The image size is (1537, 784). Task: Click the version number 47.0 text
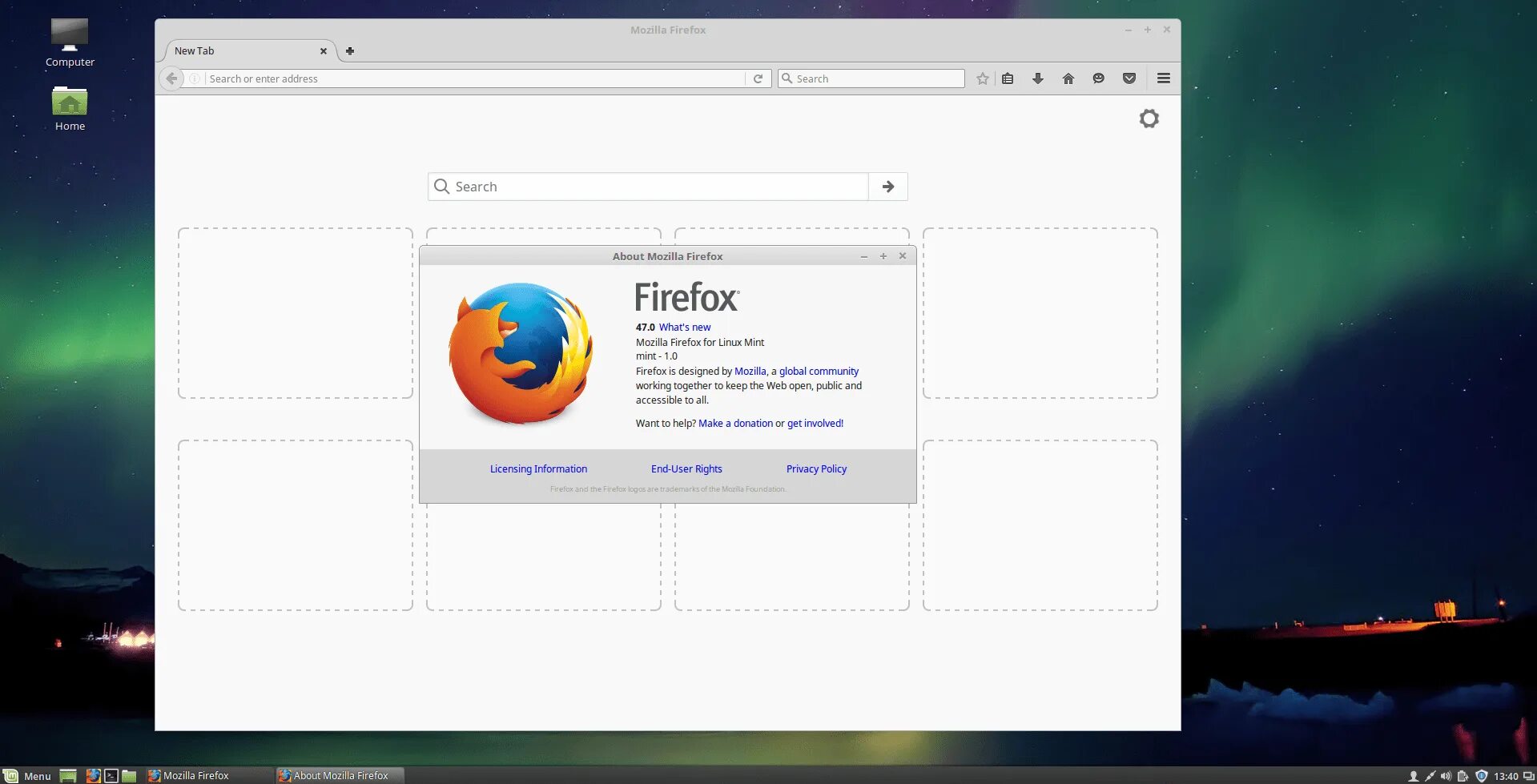pyautogui.click(x=645, y=327)
